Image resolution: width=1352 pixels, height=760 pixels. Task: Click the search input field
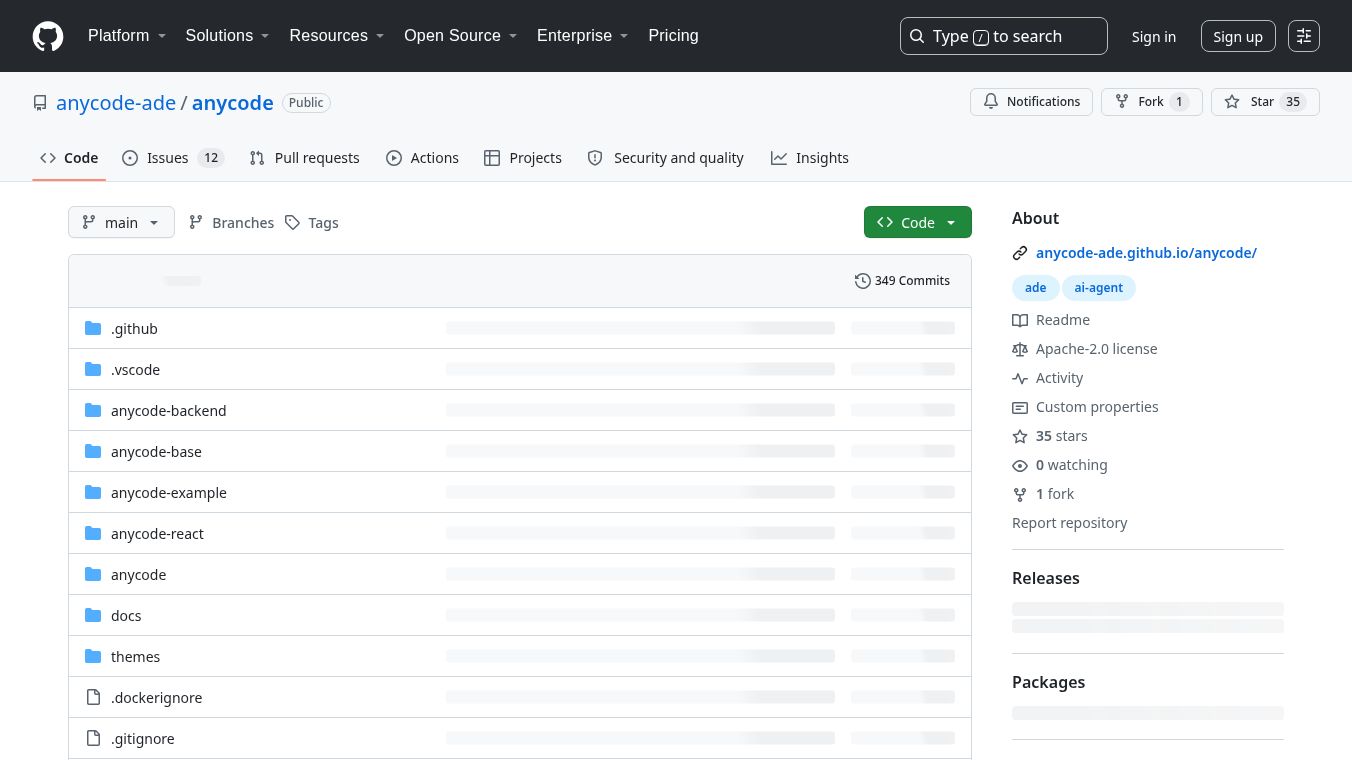(x=1004, y=36)
